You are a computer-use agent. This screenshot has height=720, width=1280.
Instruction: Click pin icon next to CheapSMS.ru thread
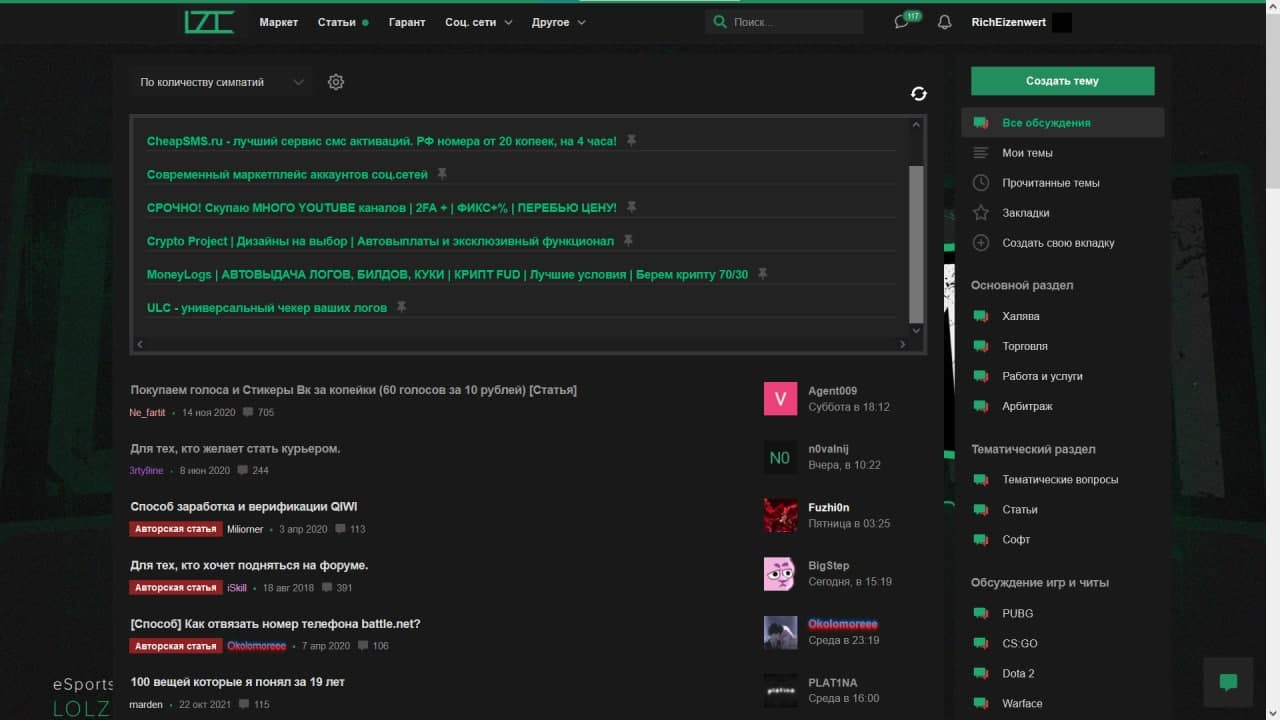[x=631, y=141]
